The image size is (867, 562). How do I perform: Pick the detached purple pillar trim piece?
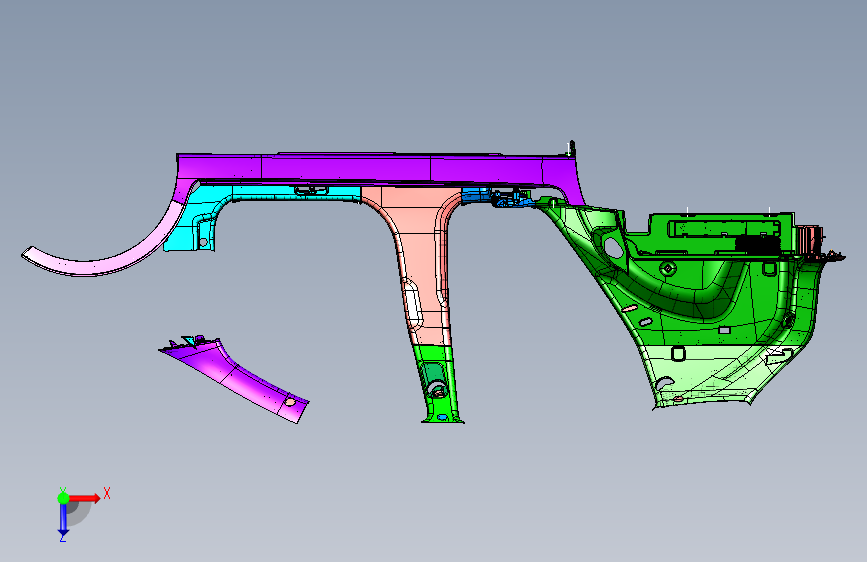pyautogui.click(x=235, y=378)
